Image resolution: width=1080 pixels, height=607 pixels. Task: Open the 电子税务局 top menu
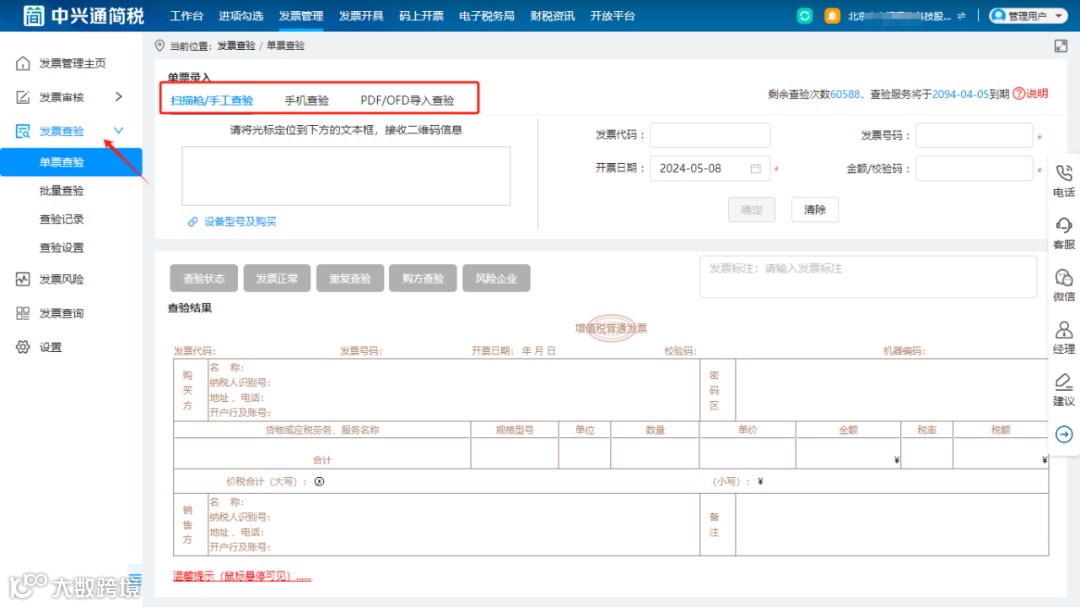click(x=486, y=16)
